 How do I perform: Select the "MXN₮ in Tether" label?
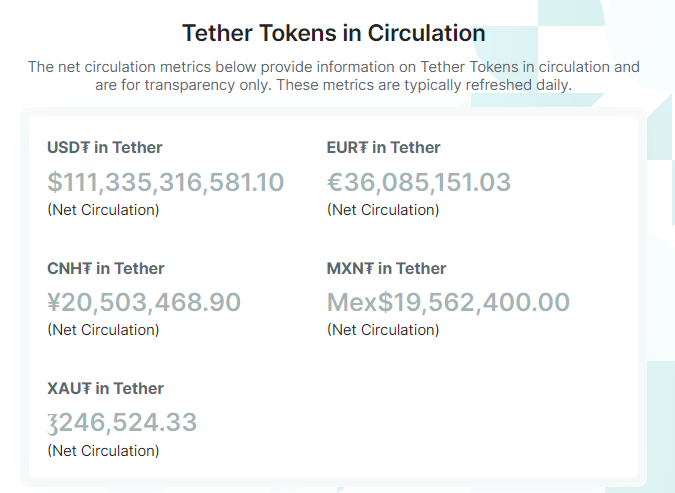(386, 268)
